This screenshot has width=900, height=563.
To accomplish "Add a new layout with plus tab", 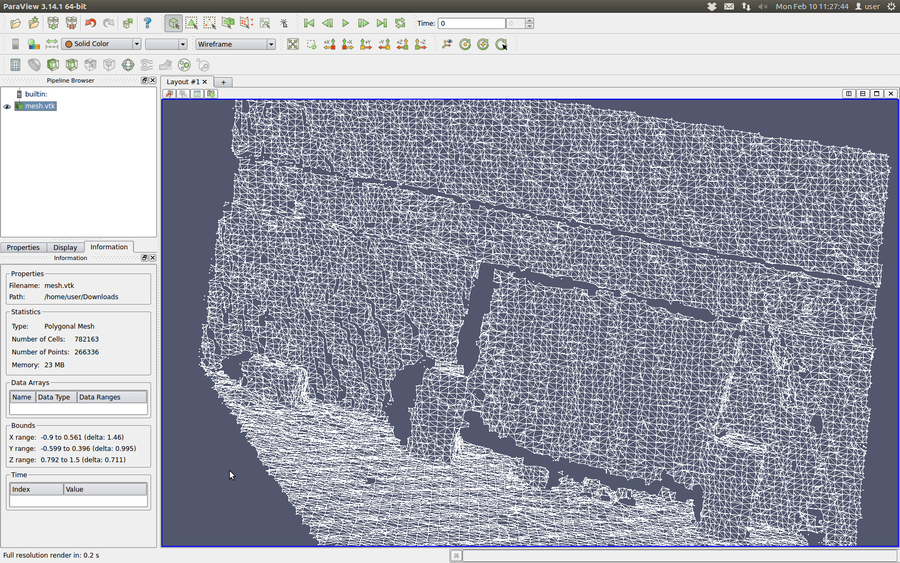I will point(224,82).
